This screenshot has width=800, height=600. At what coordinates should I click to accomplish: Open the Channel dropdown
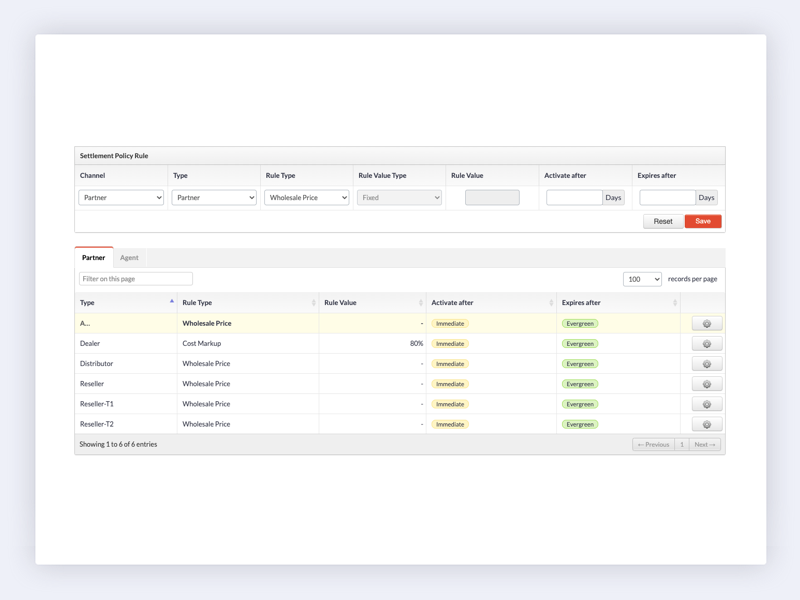pos(121,197)
